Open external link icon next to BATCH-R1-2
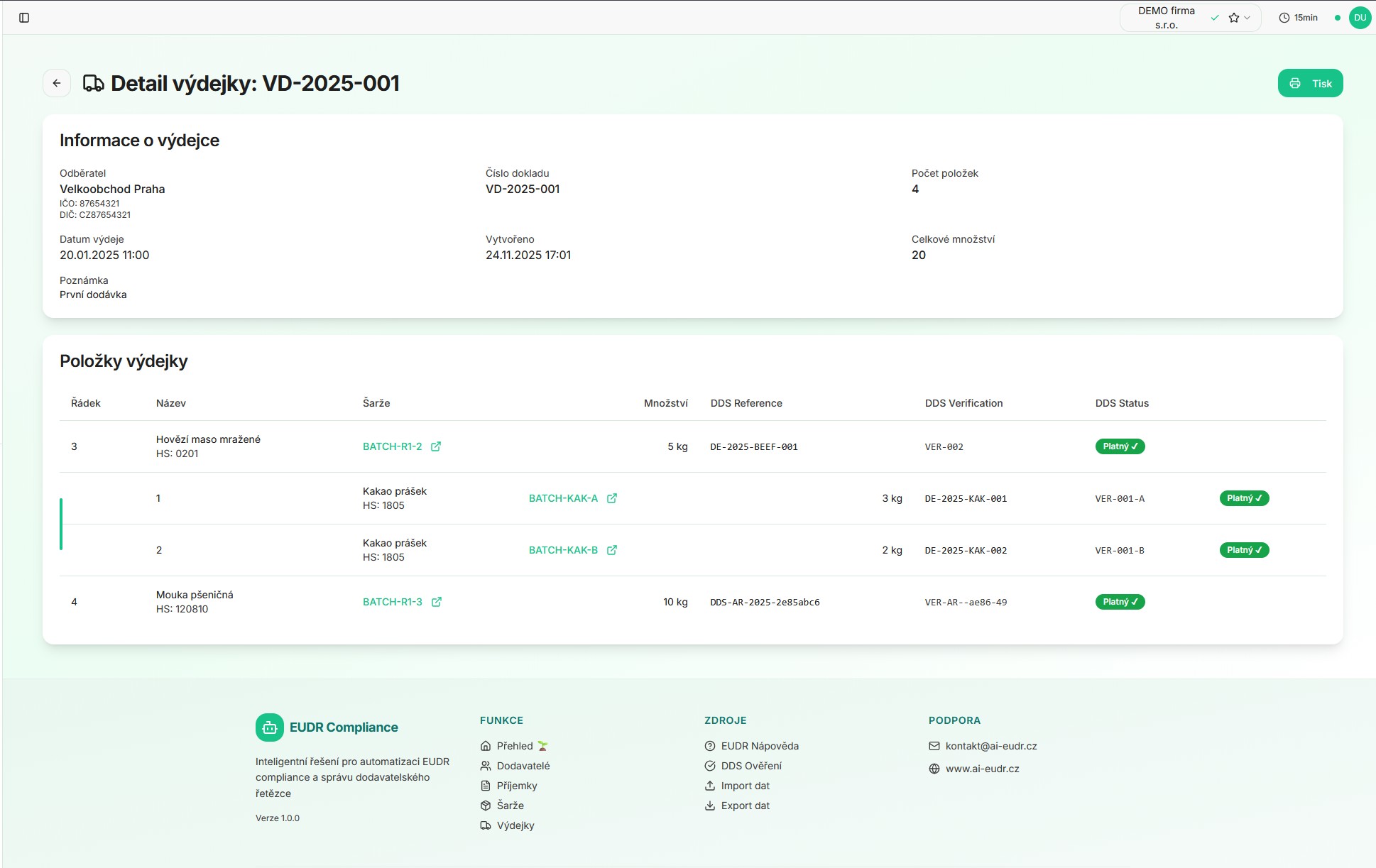The image size is (1376, 868). (436, 446)
